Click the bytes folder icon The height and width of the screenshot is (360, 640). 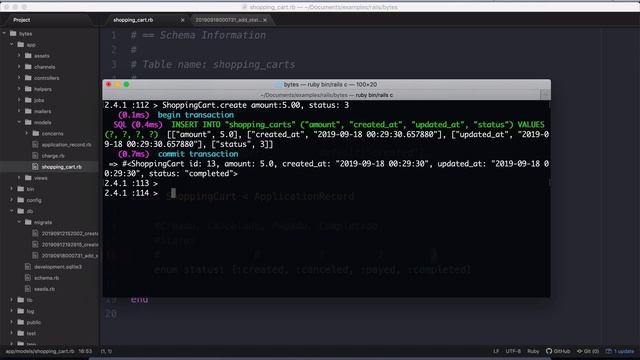[13, 33]
